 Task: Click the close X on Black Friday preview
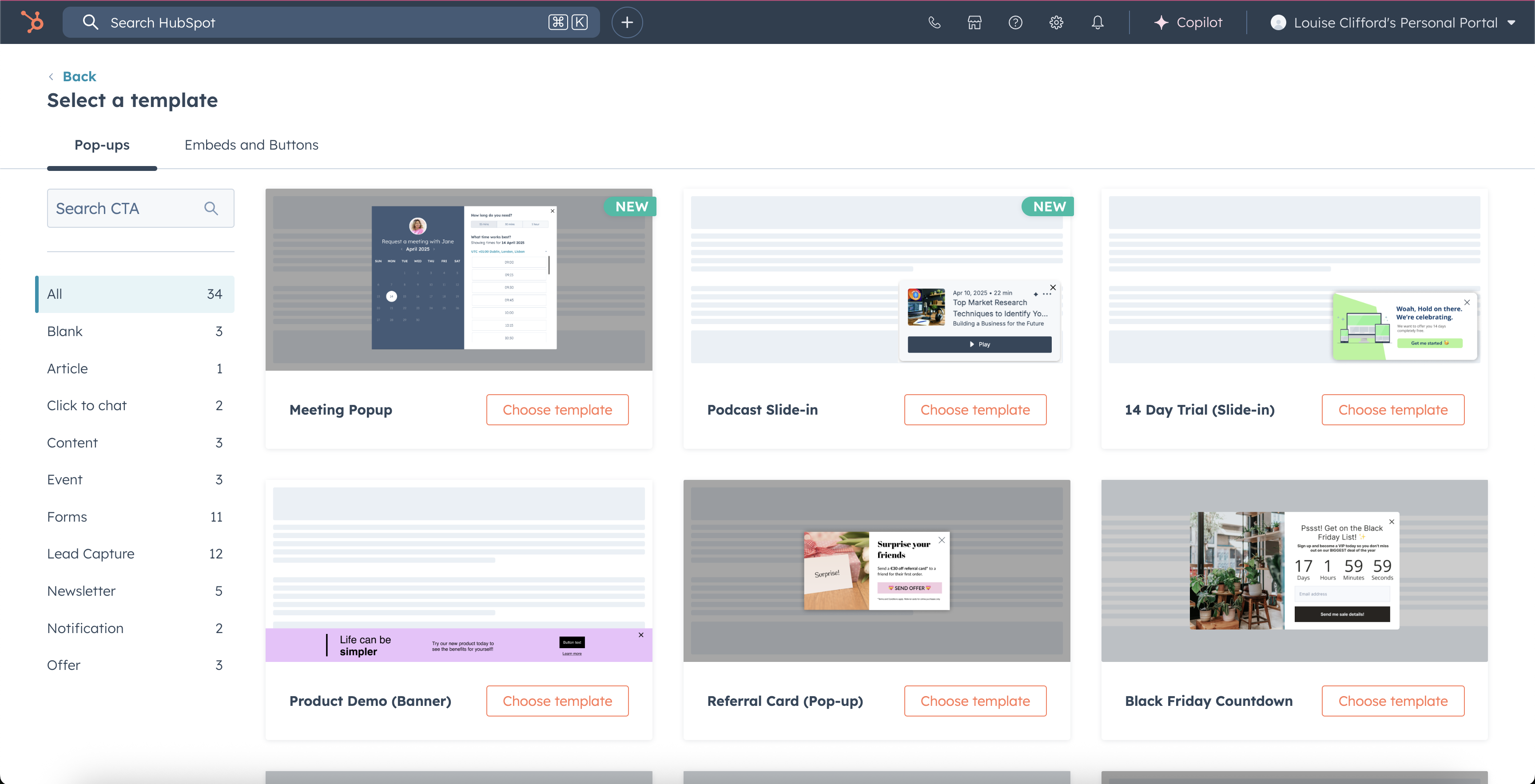pyautogui.click(x=1392, y=522)
